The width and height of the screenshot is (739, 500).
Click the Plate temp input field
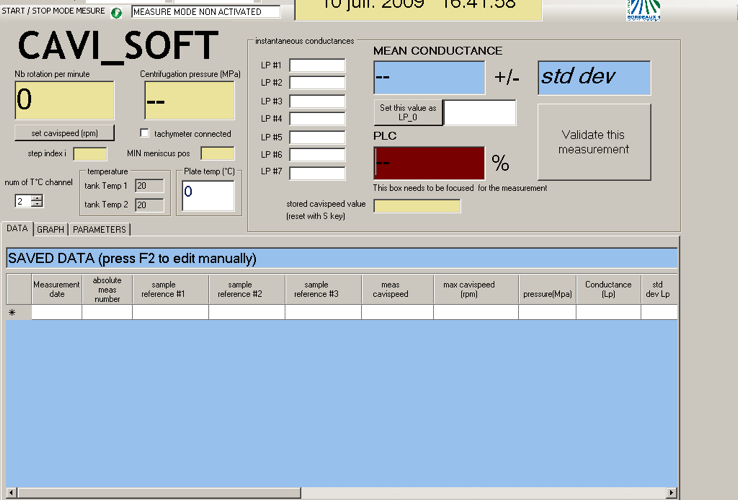[207, 196]
